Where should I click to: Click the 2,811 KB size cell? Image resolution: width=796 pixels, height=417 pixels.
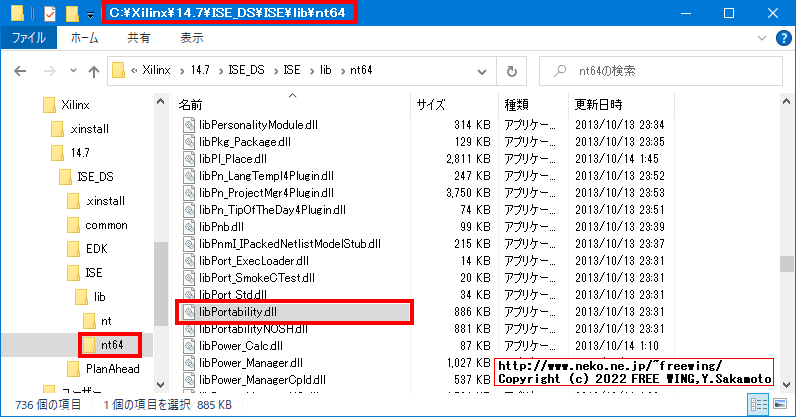(x=468, y=159)
